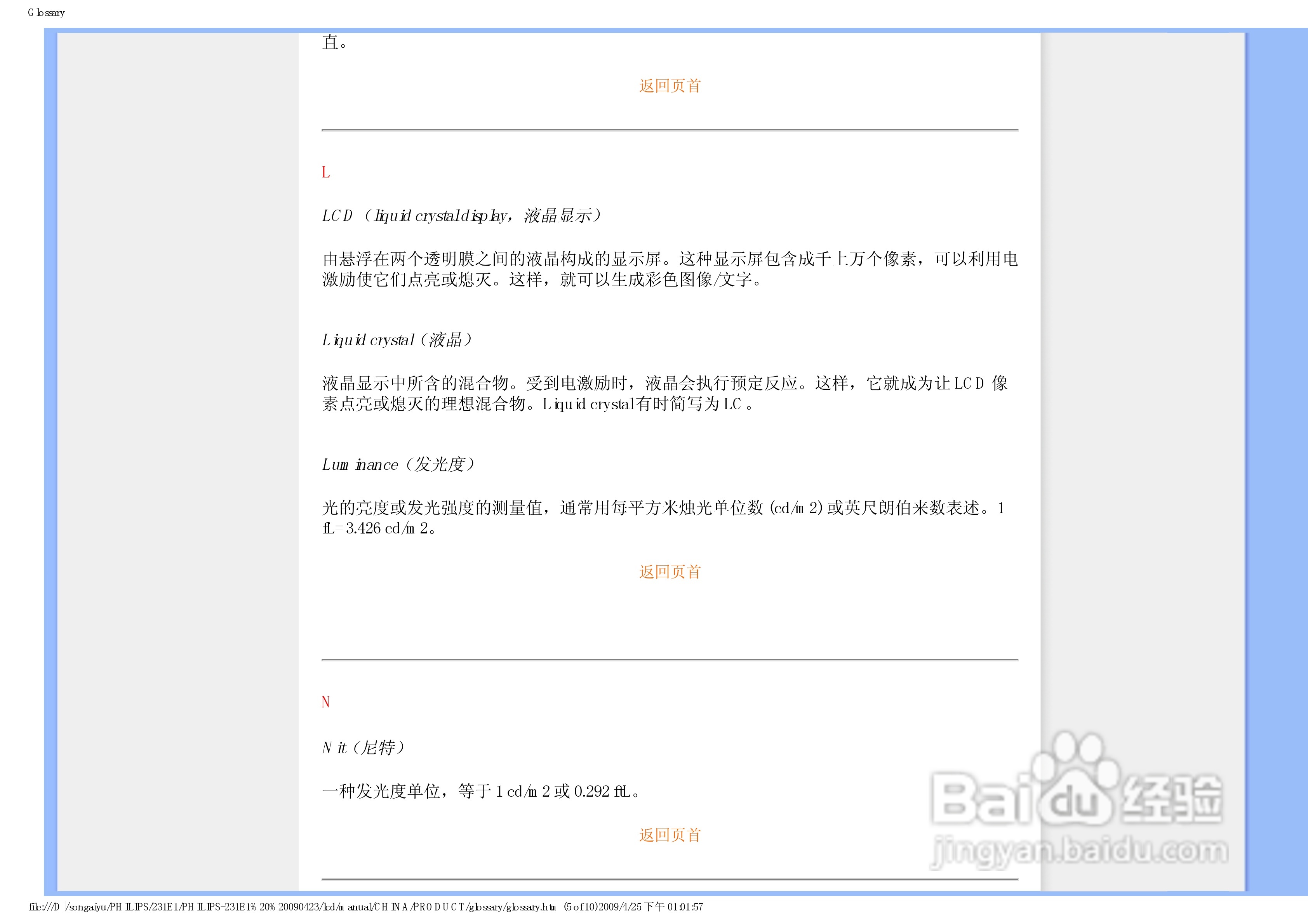Click 返回页首 link below Luminance definition
The image size is (1308, 924).
pyautogui.click(x=670, y=571)
